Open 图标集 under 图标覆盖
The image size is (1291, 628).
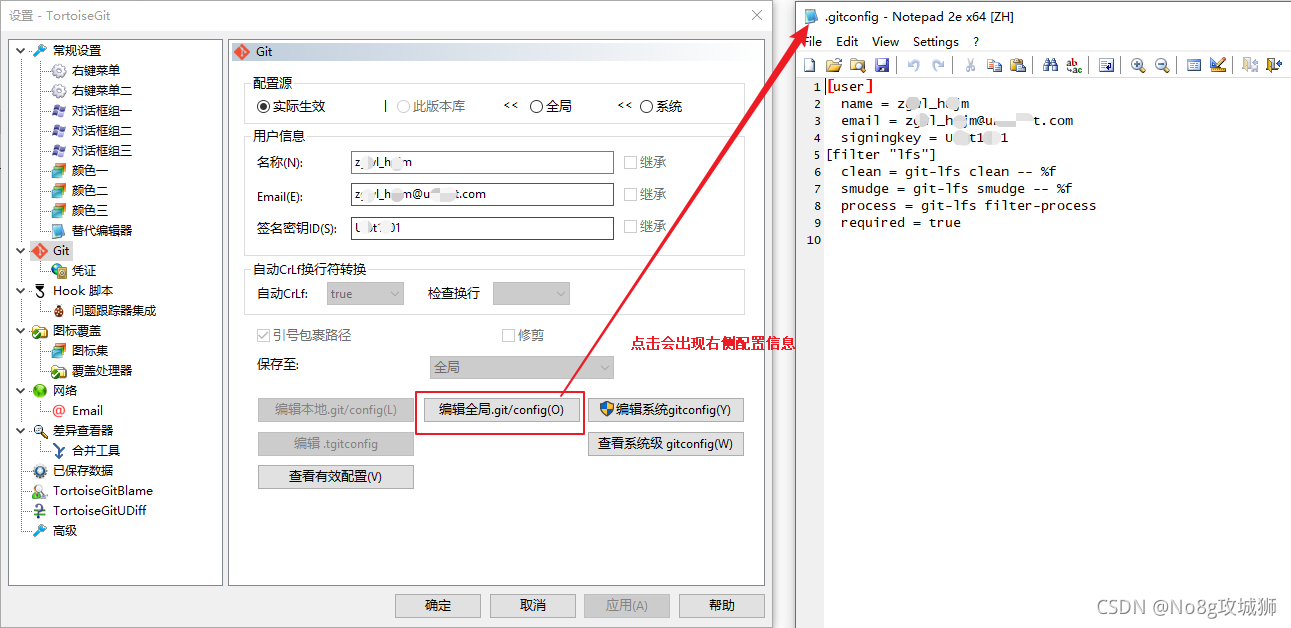click(x=90, y=350)
